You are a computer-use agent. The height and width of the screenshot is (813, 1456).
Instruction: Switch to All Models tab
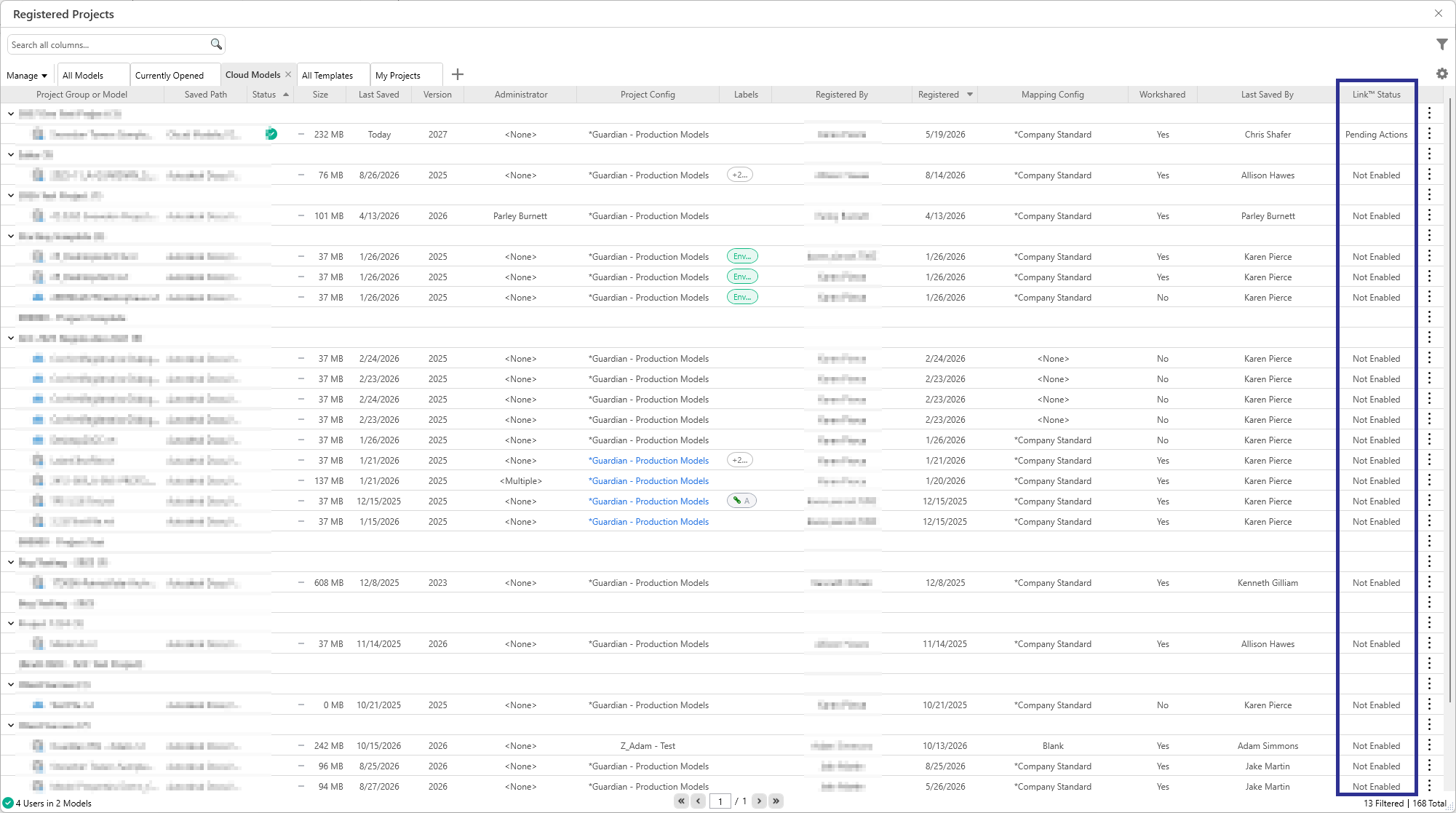93,75
